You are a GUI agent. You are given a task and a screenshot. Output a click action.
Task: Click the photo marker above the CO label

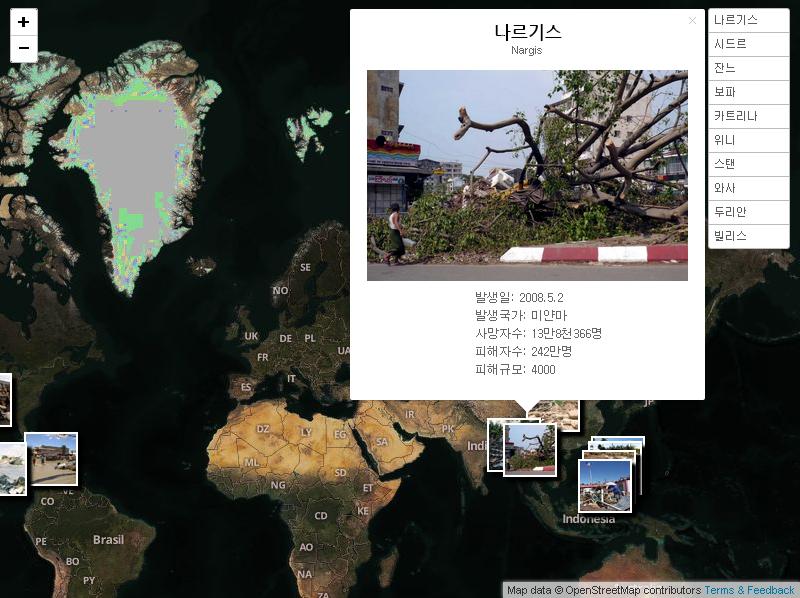[x=51, y=459]
